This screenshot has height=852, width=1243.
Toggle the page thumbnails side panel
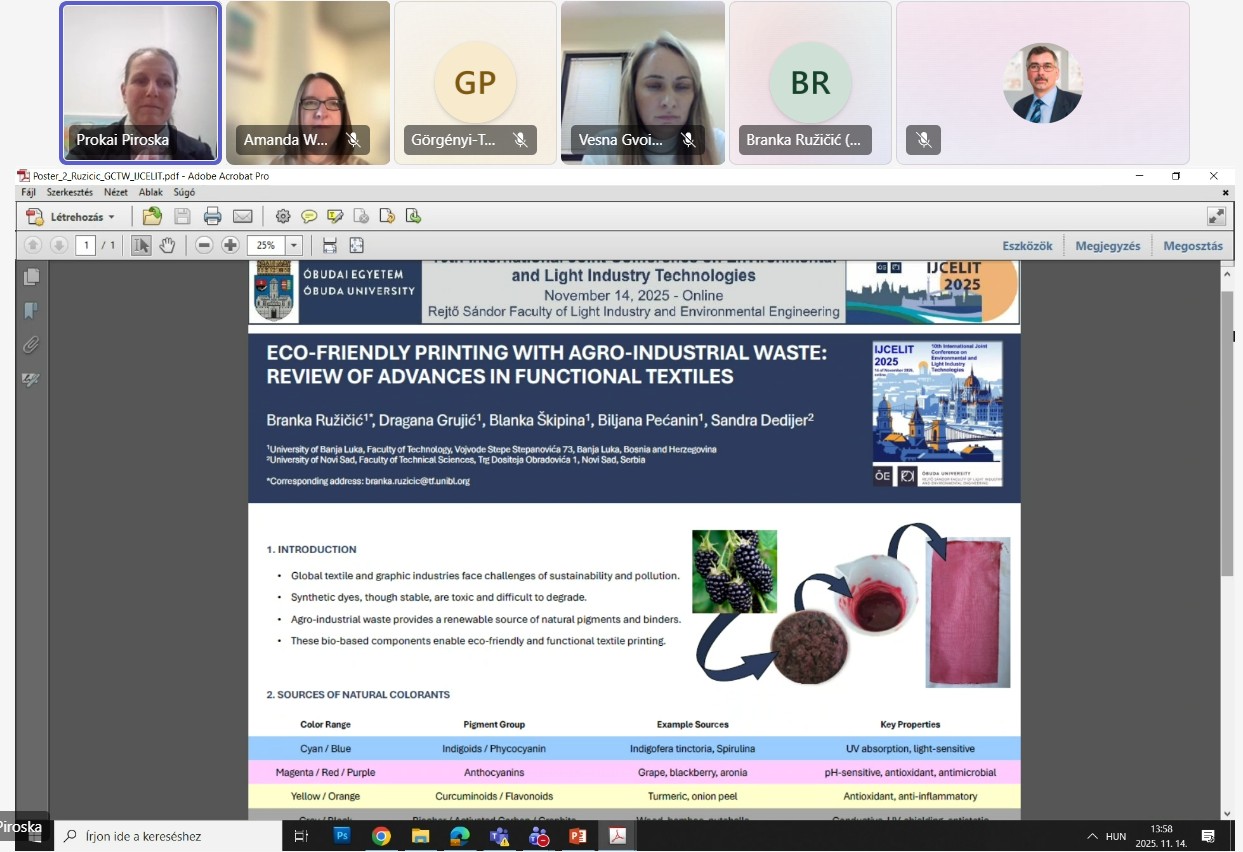click(x=32, y=277)
